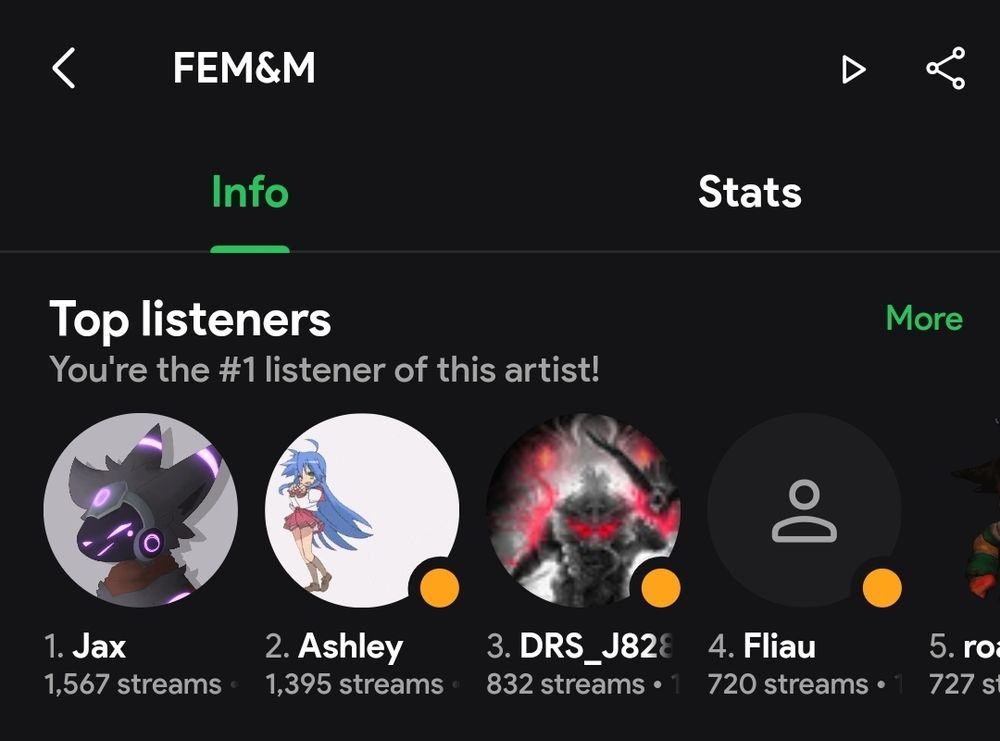The image size is (1000, 741).
Task: Open More top listeners
Action: 924,318
